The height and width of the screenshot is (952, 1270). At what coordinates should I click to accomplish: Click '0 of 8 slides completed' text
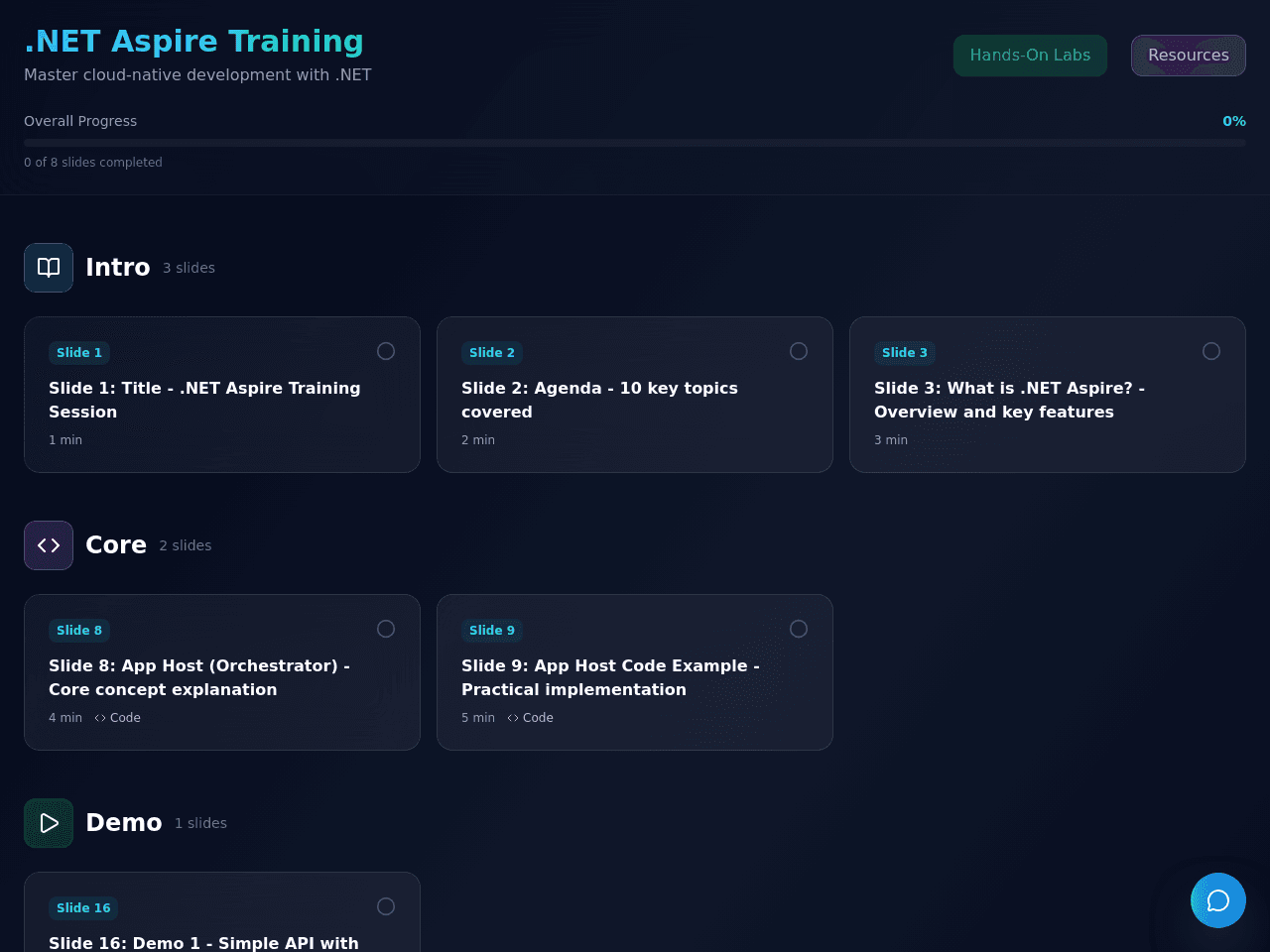click(x=93, y=163)
